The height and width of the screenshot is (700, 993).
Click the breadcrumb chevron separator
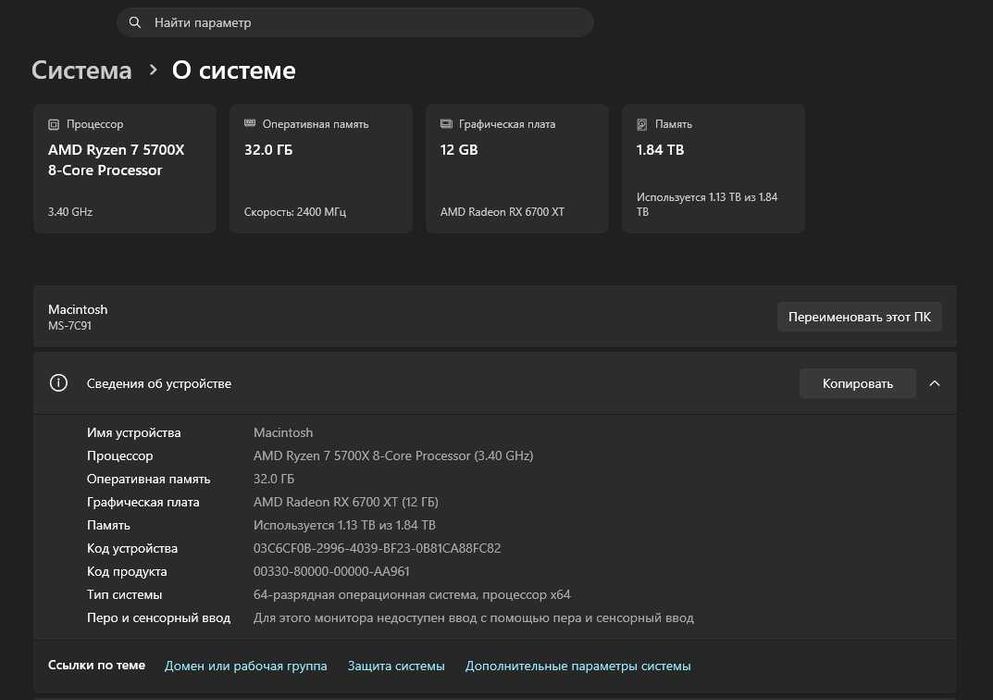[153, 70]
